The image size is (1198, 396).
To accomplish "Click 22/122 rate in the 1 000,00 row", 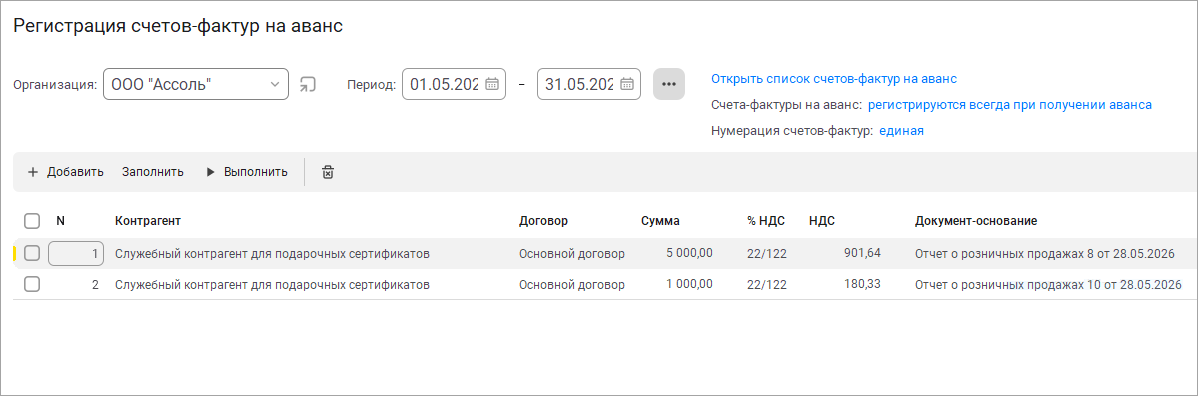I will click(767, 285).
